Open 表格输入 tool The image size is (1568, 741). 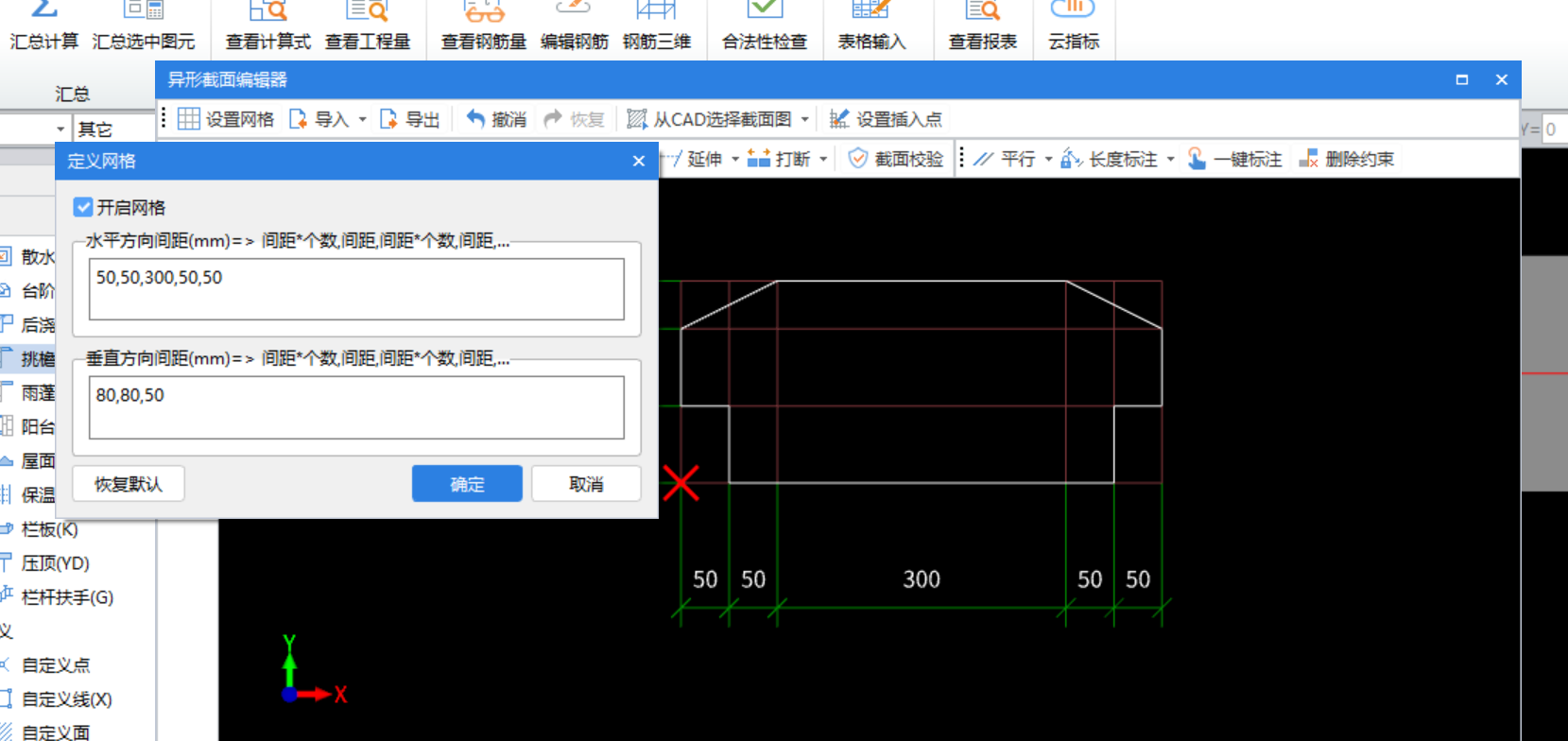[x=871, y=26]
